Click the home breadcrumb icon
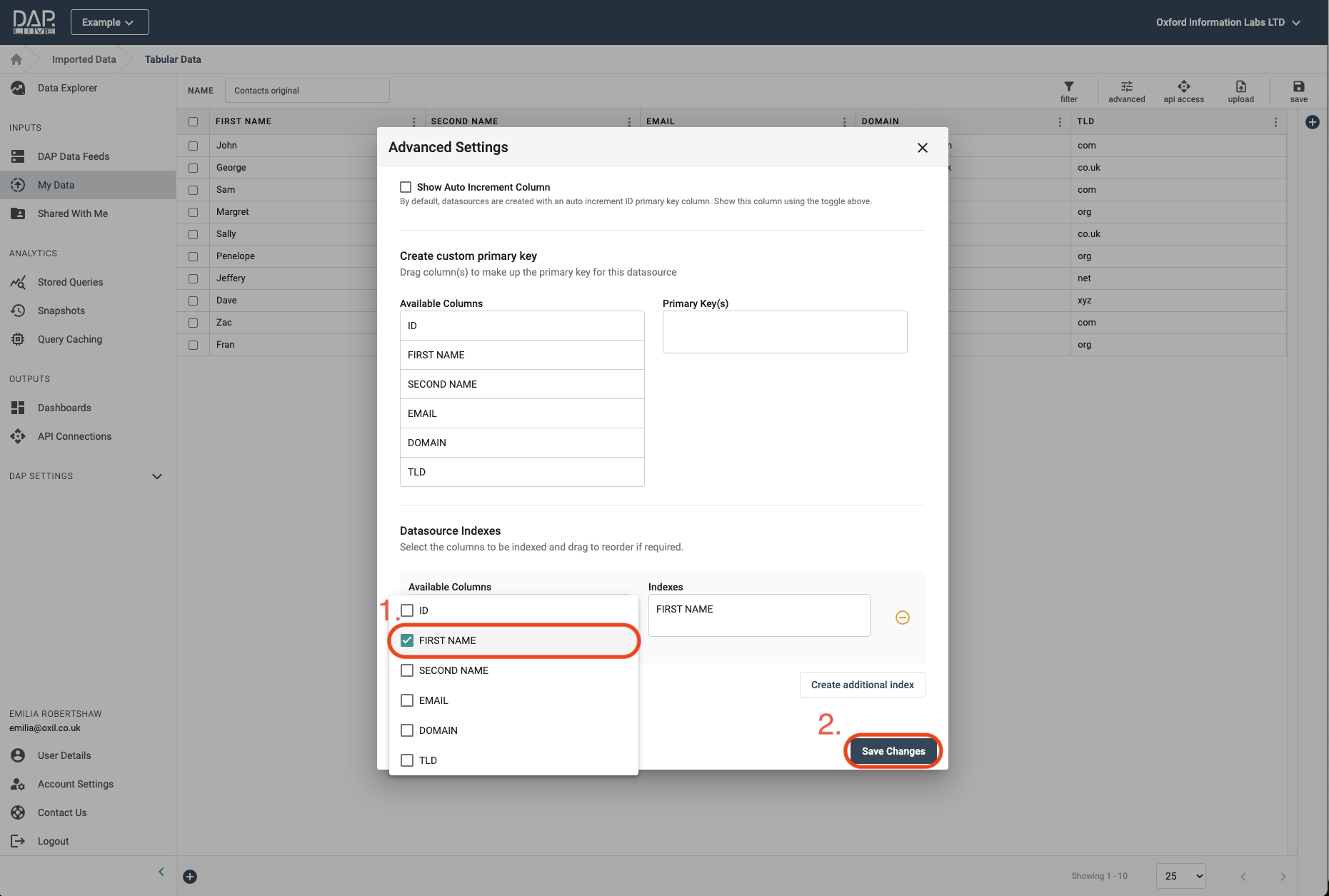 click(x=16, y=59)
